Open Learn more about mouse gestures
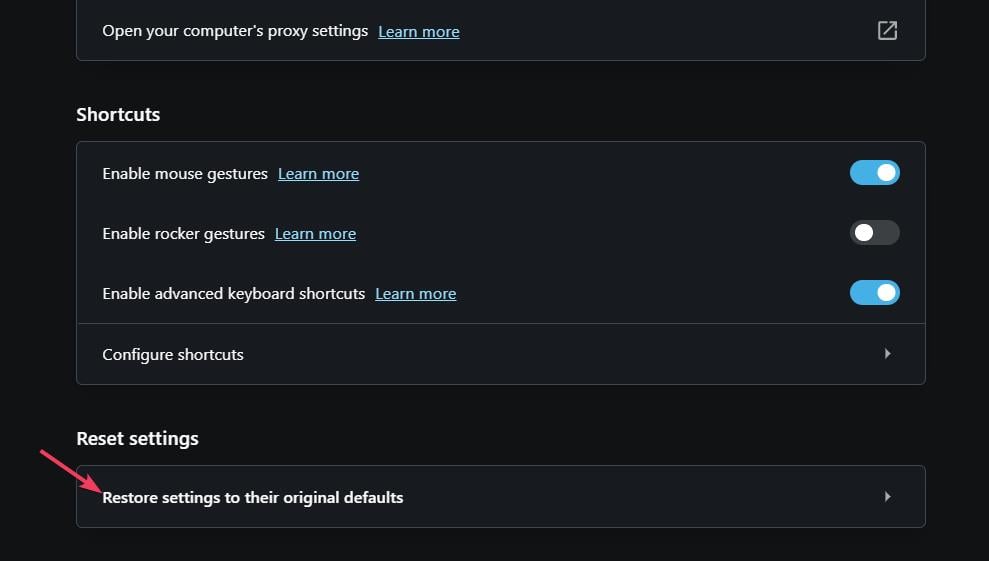This screenshot has height=561, width=989. pos(319,174)
